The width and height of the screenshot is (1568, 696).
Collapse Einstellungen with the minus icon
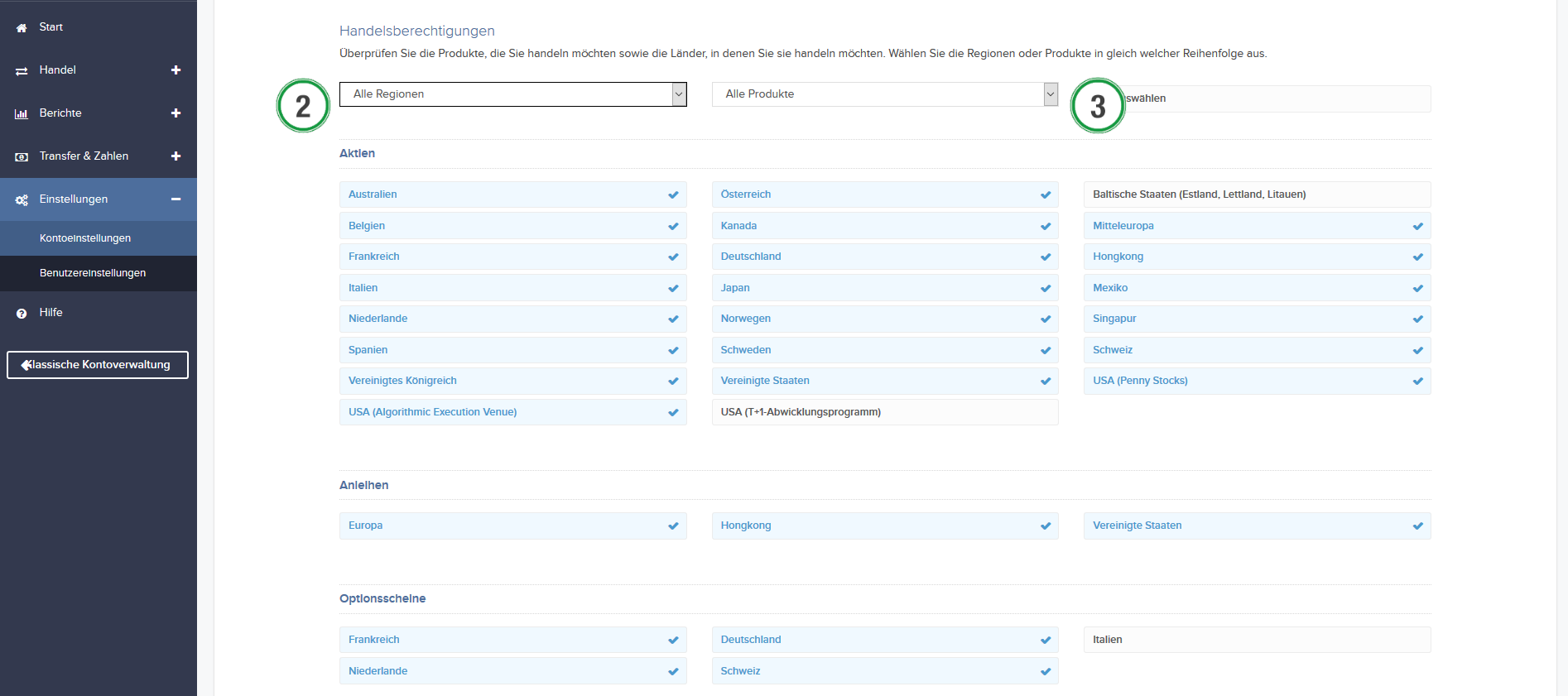(x=176, y=199)
